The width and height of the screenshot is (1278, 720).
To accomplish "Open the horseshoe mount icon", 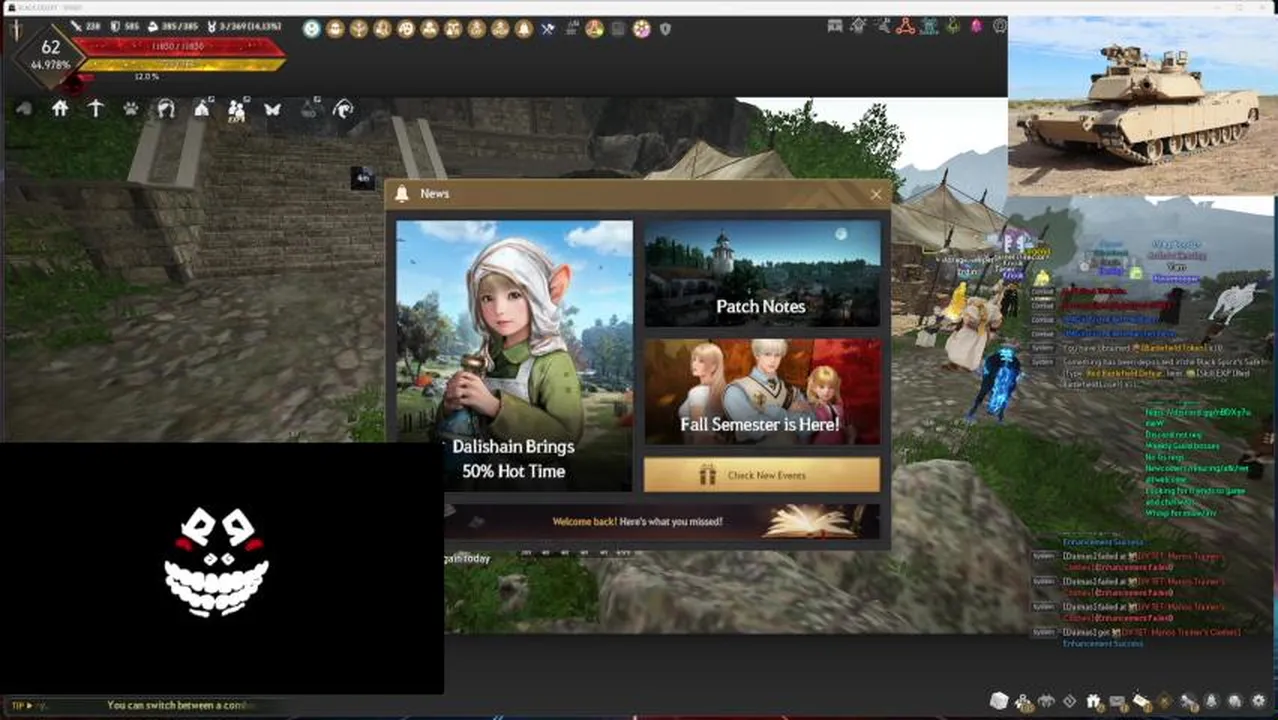I will (166, 108).
